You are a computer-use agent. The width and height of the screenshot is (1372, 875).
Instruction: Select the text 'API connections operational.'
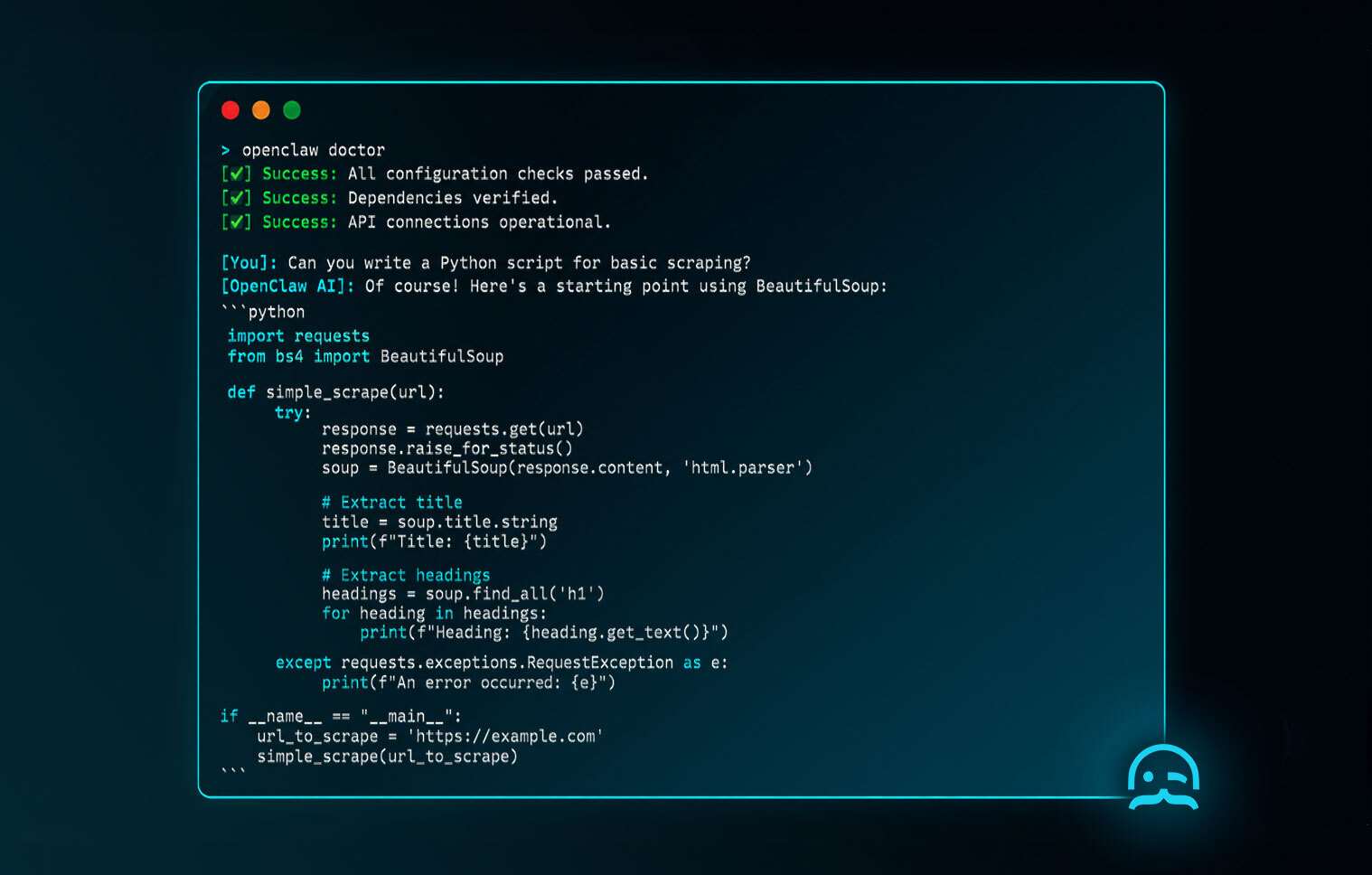pos(479,222)
